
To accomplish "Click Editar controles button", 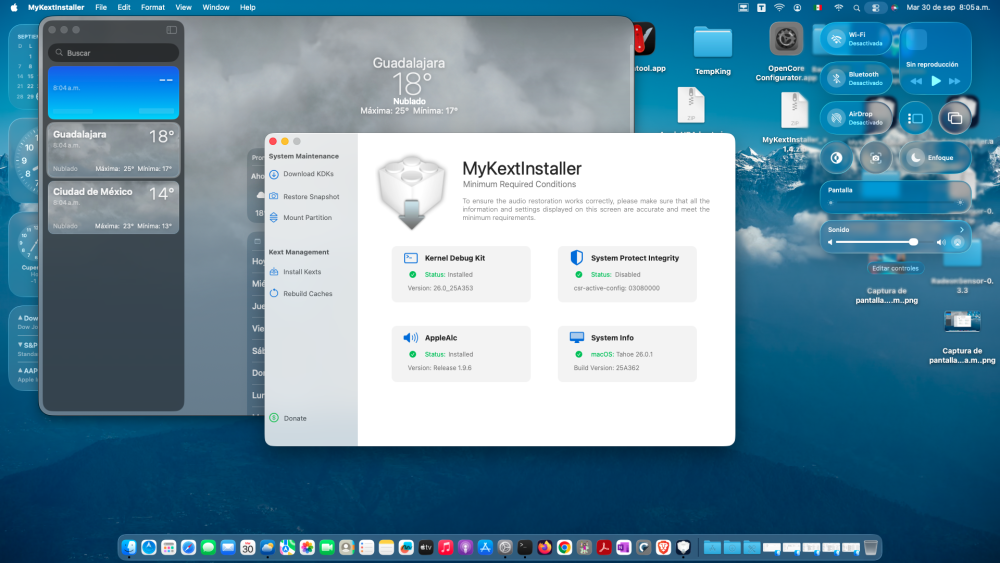I will 895,268.
